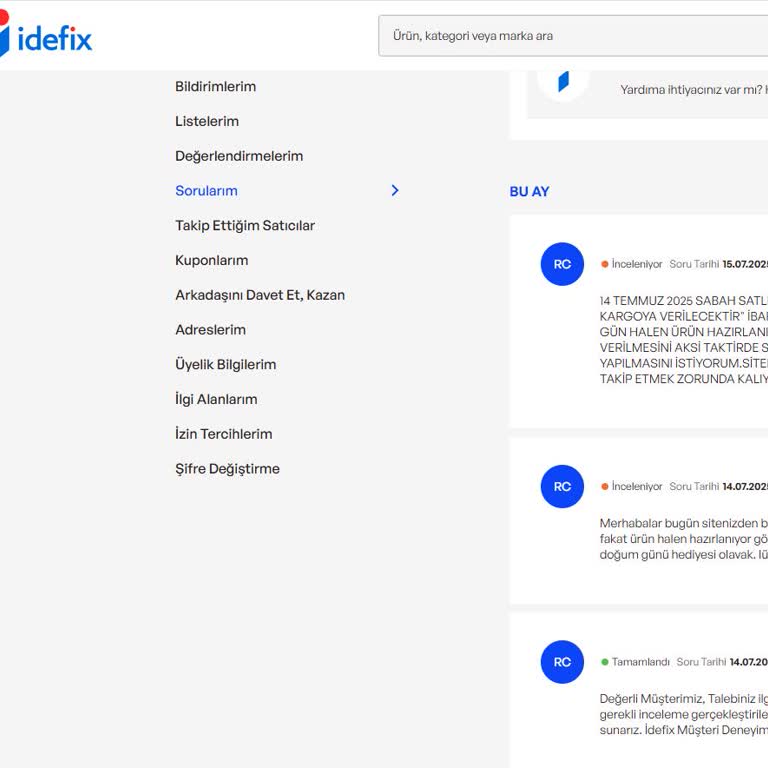Image resolution: width=768 pixels, height=768 pixels.
Task: Open Bildirimlerim in account menu
Action: click(x=216, y=87)
